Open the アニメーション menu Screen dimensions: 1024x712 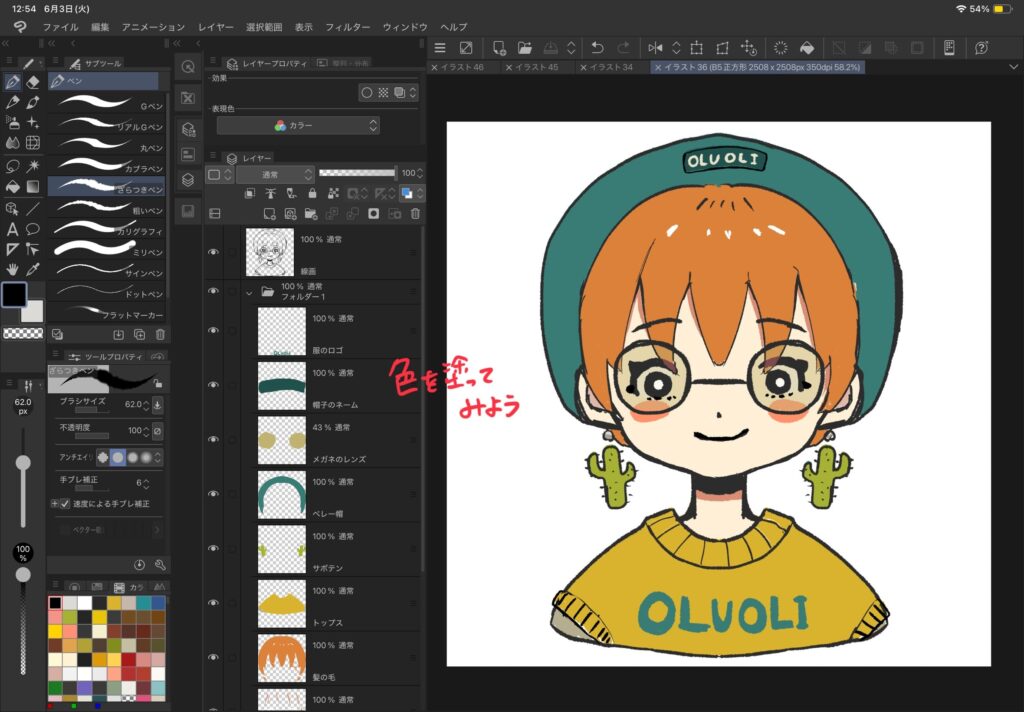coord(153,27)
